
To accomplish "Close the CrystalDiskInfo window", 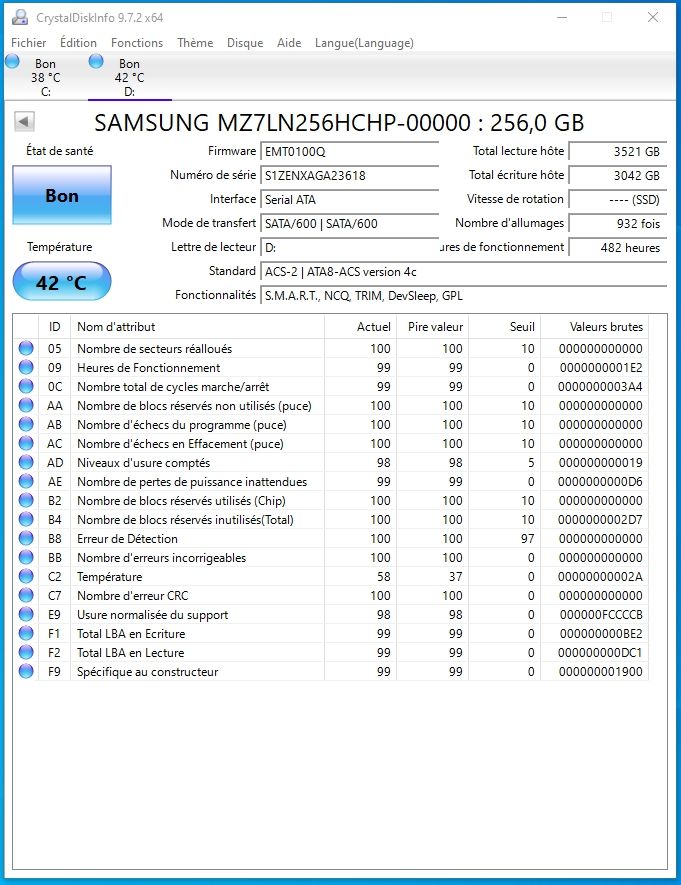I will pos(653,17).
